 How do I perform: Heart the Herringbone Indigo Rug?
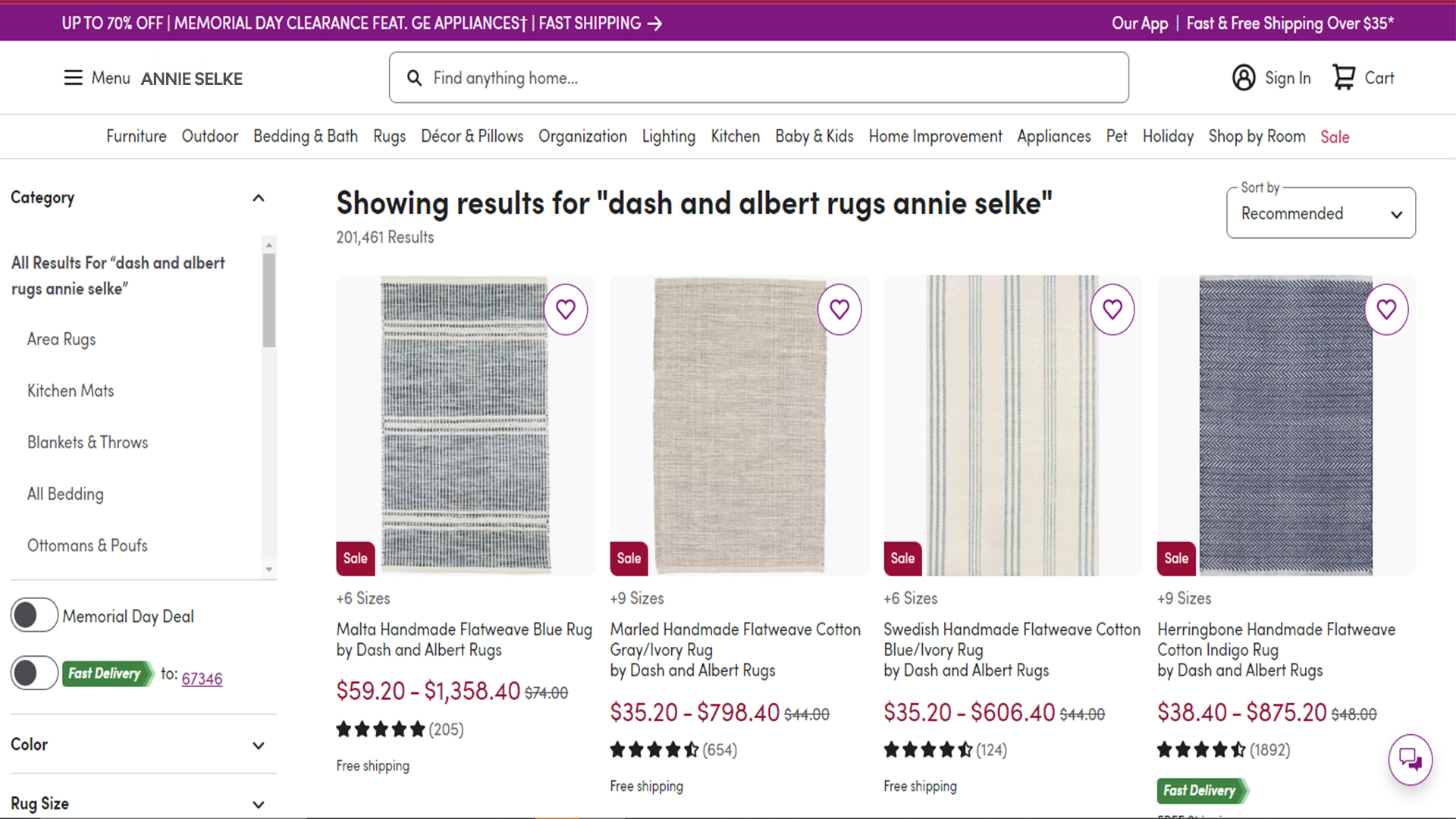point(1386,309)
